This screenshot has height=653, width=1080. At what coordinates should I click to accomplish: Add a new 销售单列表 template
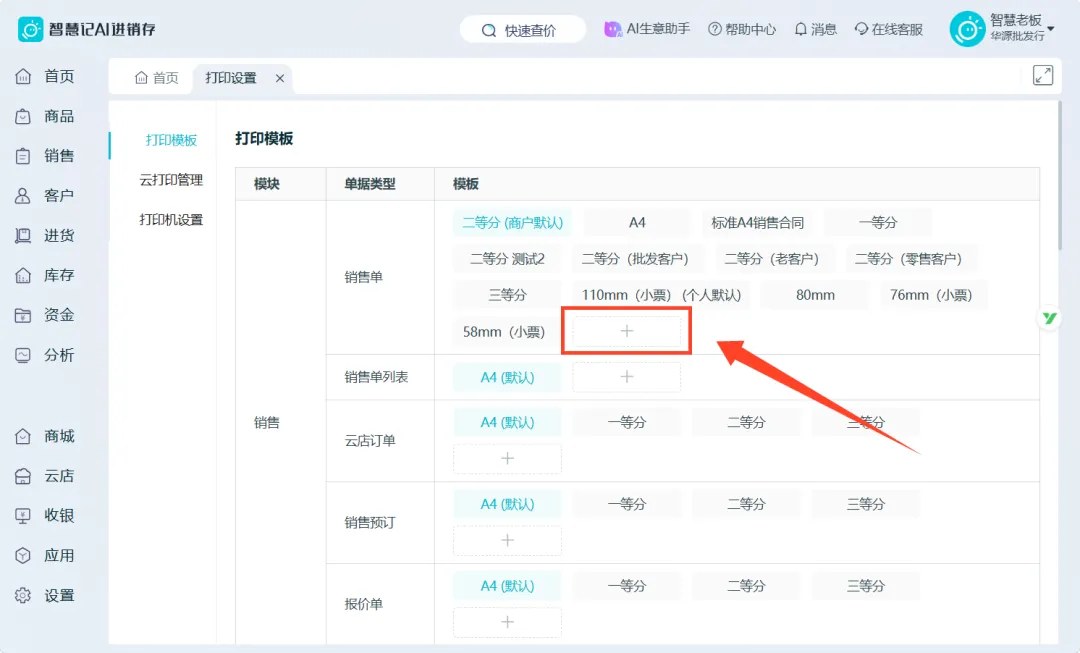(x=627, y=377)
